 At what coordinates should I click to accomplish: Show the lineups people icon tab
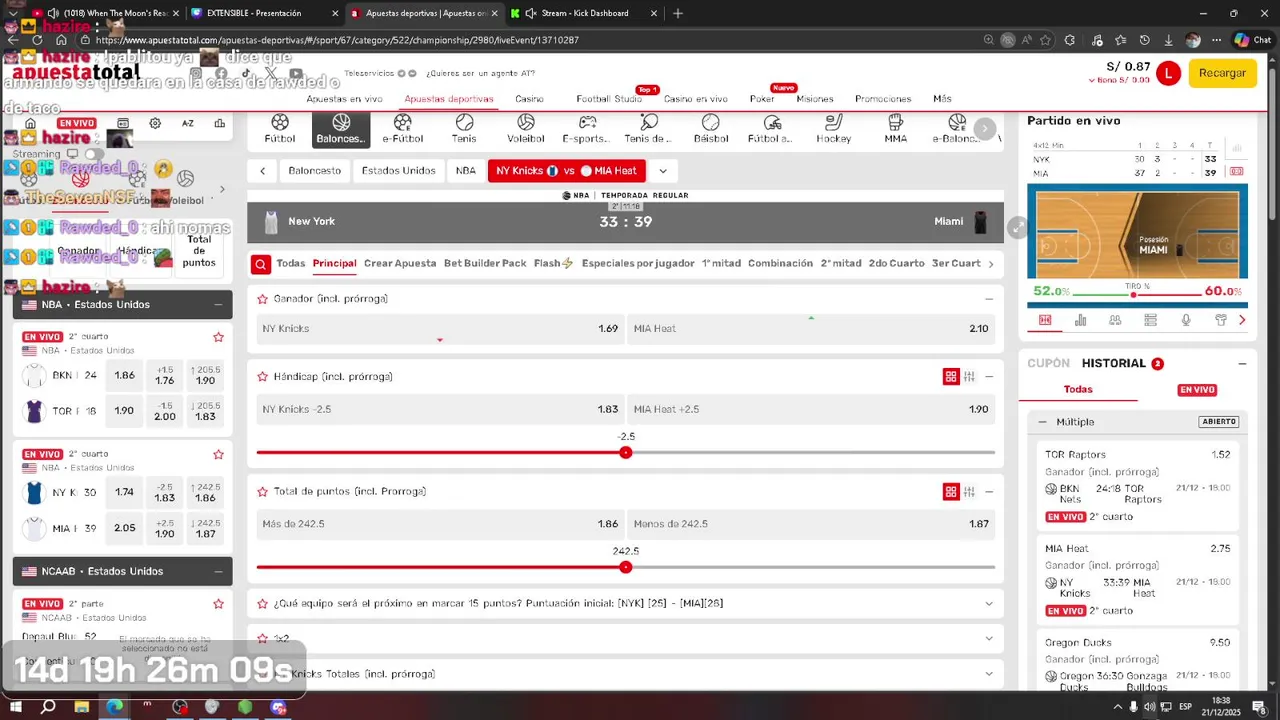(x=1115, y=320)
